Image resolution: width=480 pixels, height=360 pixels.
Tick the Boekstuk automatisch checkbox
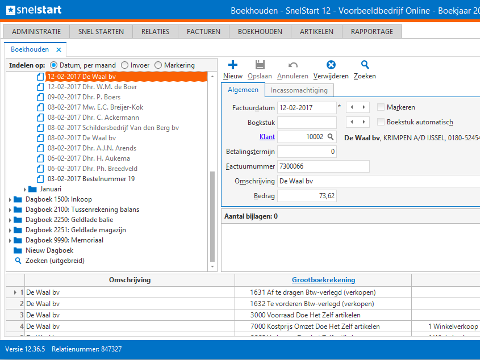click(381, 122)
